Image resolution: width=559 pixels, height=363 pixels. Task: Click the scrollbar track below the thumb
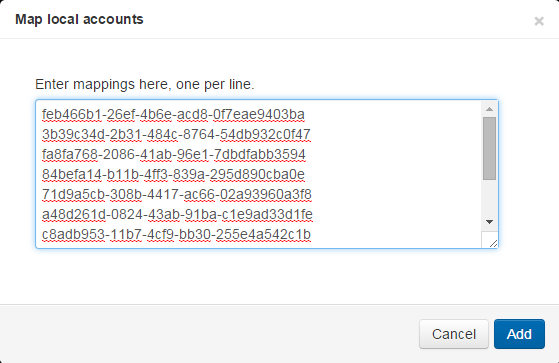coord(489,198)
